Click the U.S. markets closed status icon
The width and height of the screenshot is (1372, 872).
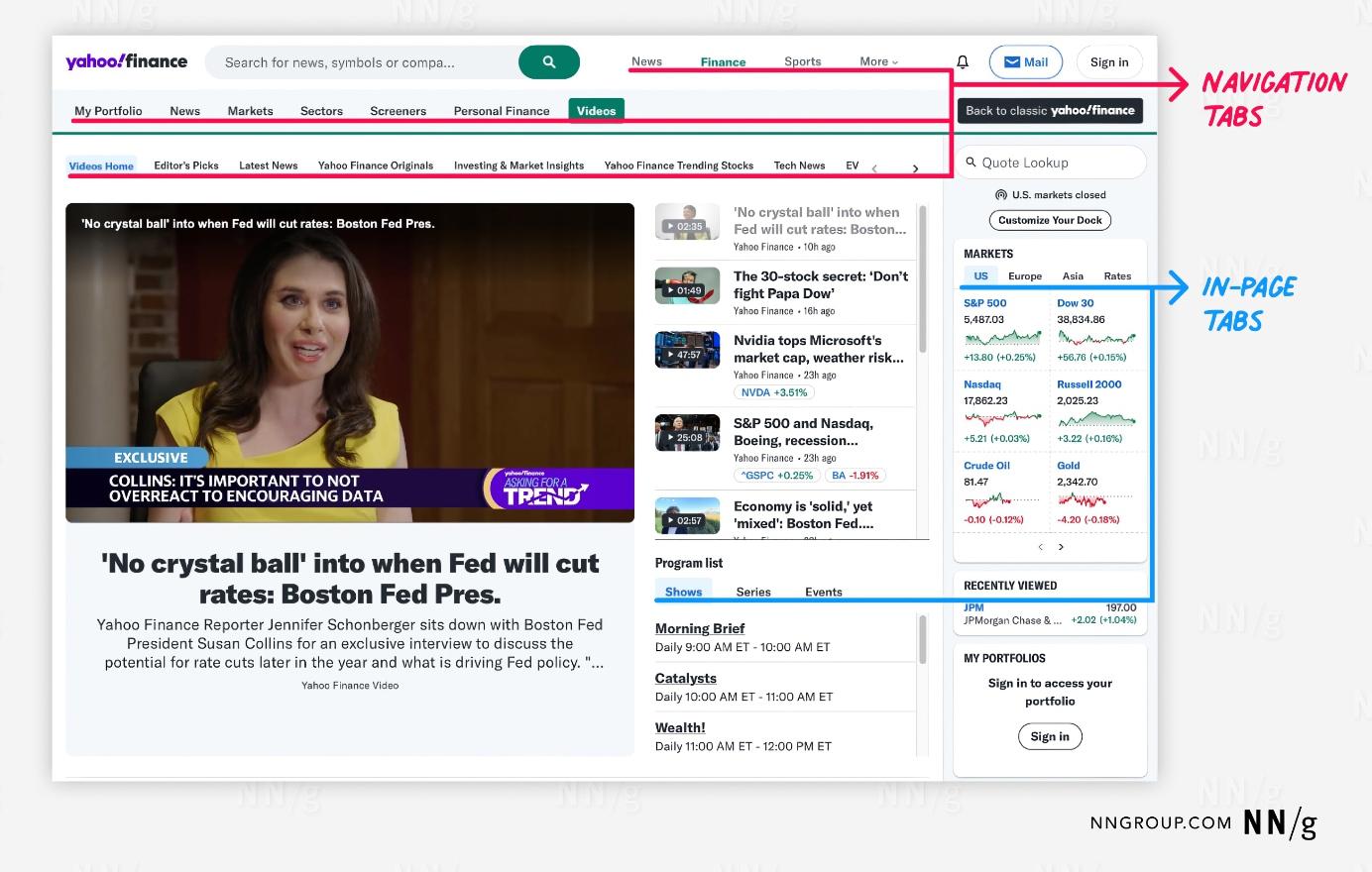1001,194
